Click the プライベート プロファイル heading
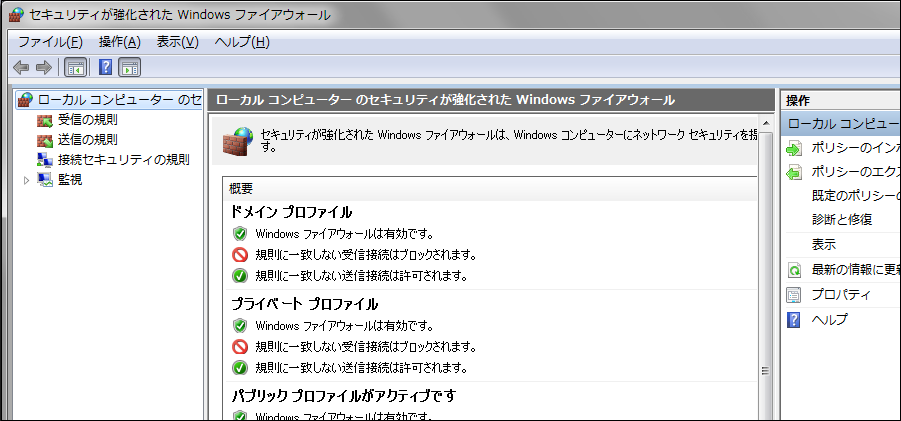 305,304
